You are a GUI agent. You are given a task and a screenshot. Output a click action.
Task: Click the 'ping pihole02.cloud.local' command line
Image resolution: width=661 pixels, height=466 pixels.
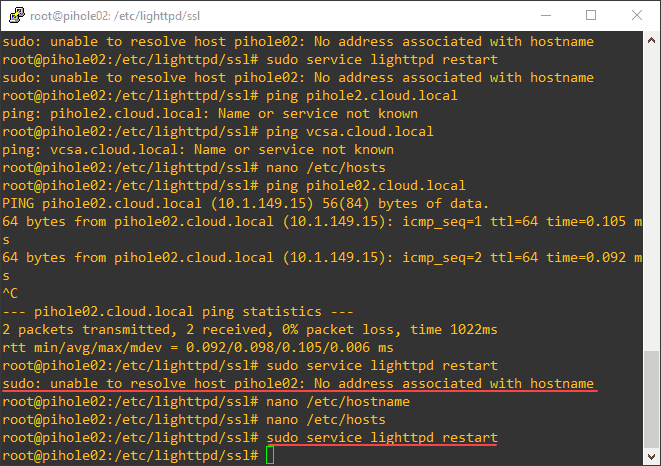234,186
